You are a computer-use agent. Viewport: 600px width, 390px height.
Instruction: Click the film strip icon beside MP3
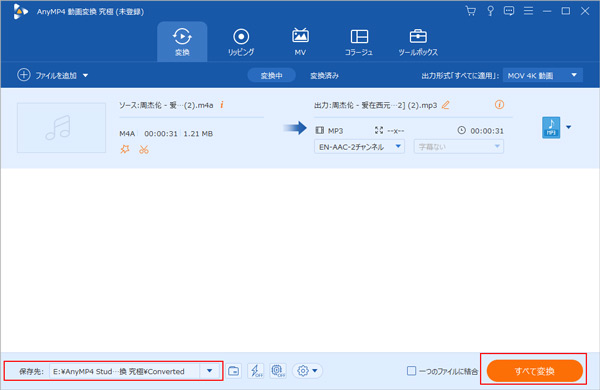pos(320,131)
